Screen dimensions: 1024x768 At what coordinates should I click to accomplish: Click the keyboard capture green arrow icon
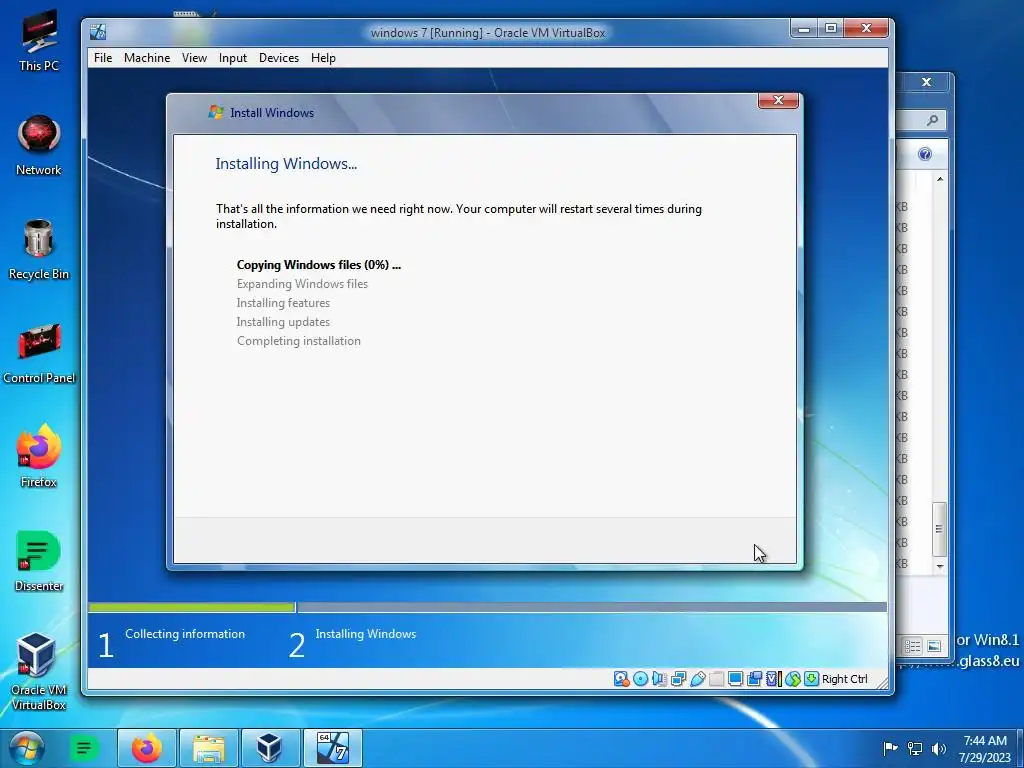pos(811,679)
